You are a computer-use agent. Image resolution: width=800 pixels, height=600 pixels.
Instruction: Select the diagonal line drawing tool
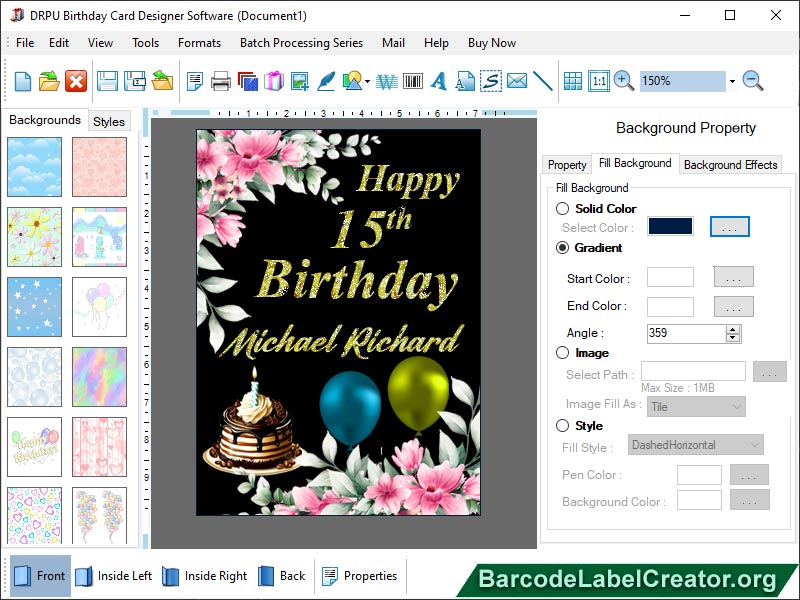(x=543, y=81)
